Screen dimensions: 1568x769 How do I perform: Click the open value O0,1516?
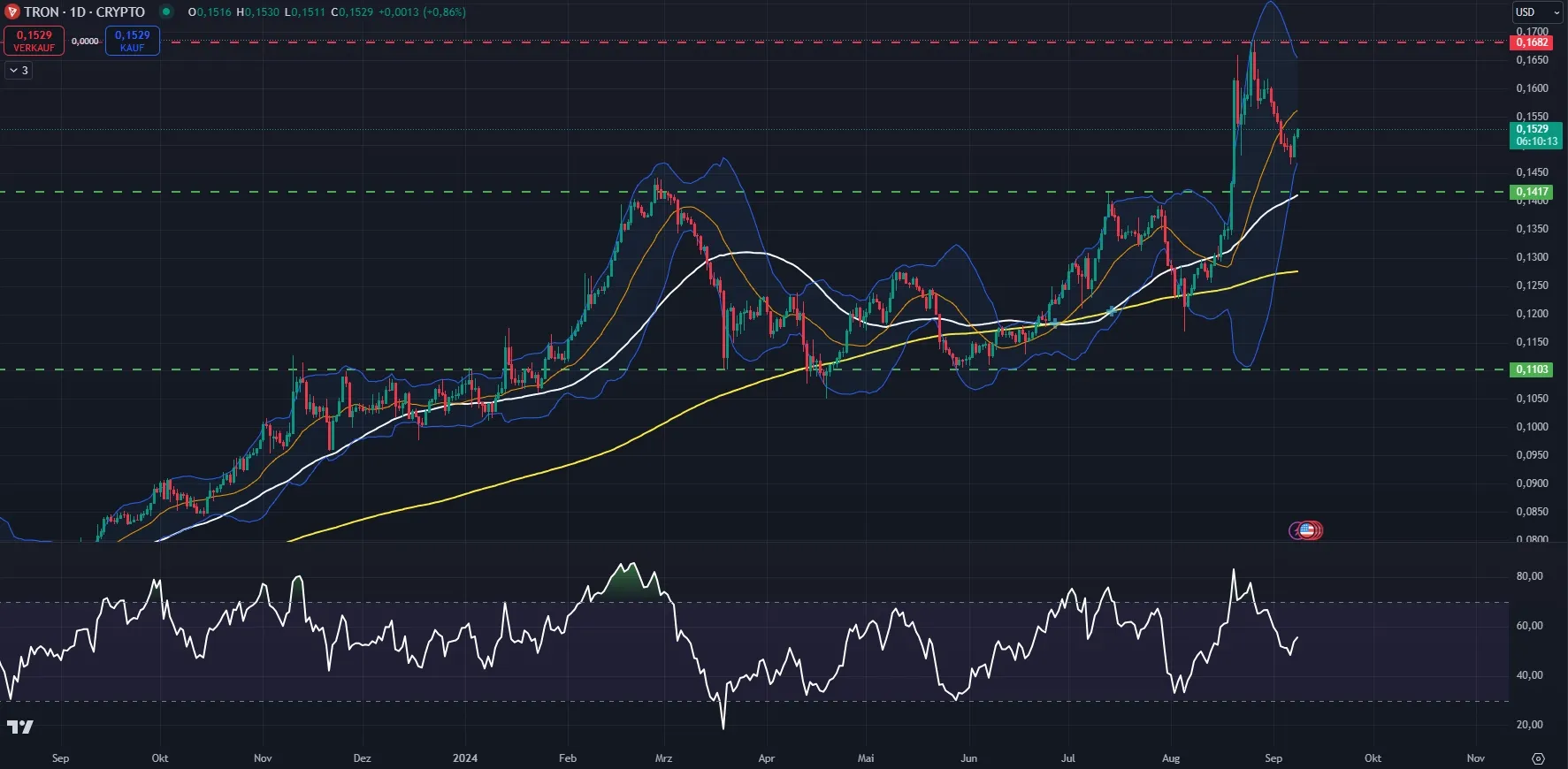[x=210, y=12]
